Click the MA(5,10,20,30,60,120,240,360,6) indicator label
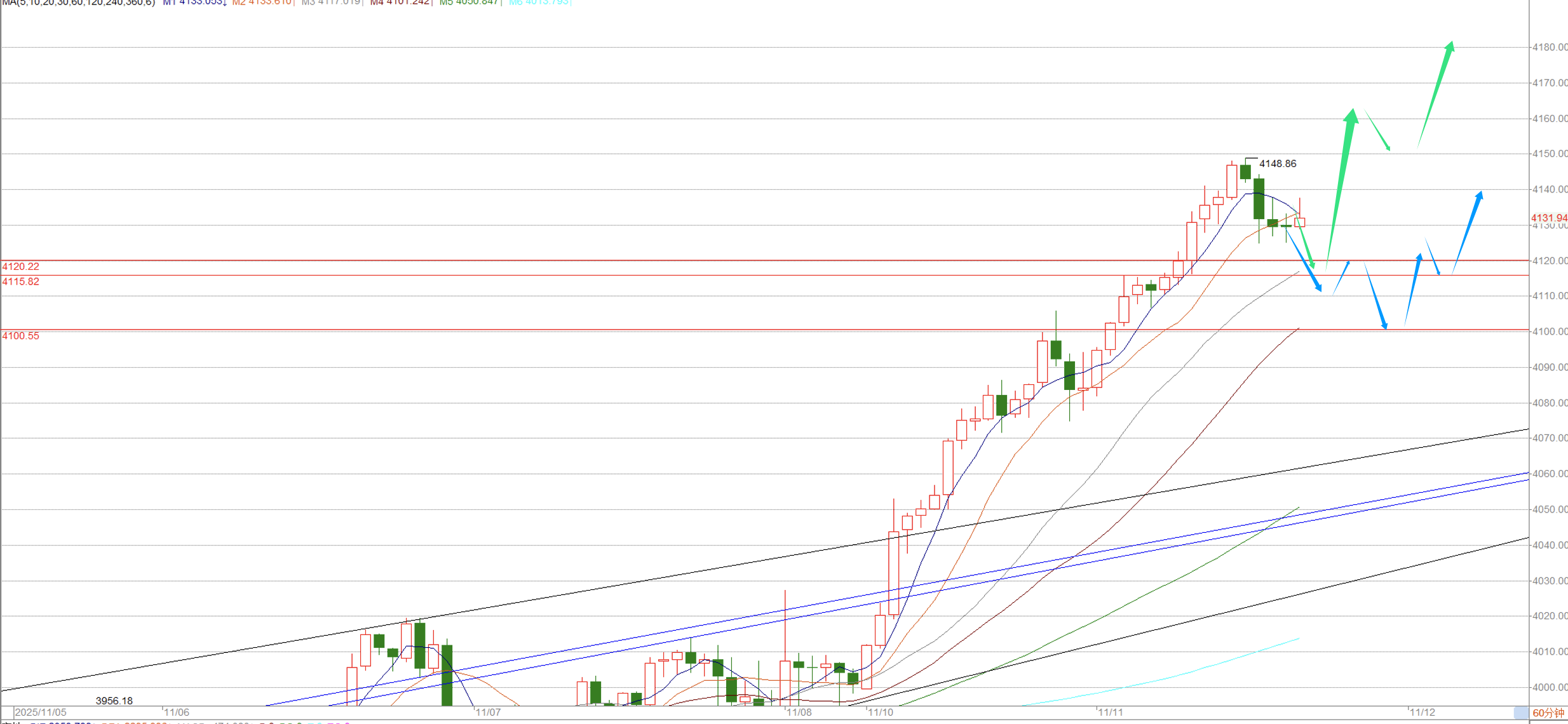Viewport: 1568px width, 724px height. [x=79, y=3]
